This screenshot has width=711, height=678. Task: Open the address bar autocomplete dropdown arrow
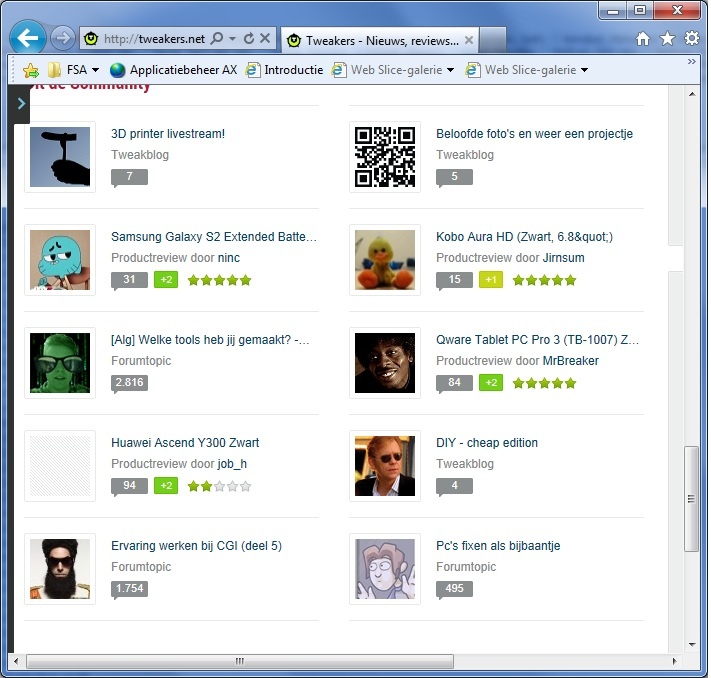point(233,39)
